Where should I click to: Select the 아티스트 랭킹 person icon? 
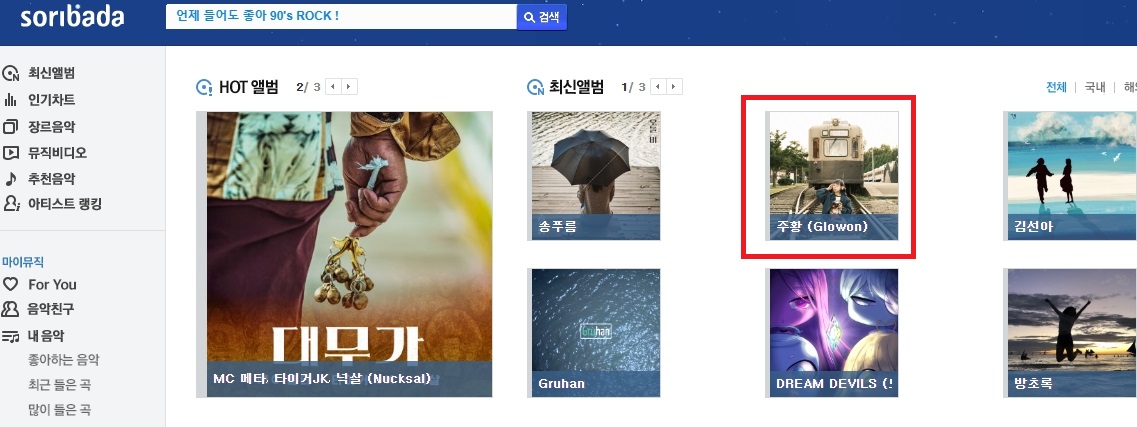click(10, 204)
